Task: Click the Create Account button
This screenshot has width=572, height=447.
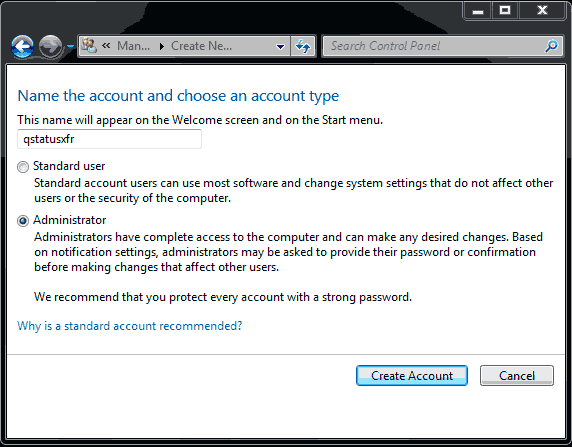Action: coord(412,375)
